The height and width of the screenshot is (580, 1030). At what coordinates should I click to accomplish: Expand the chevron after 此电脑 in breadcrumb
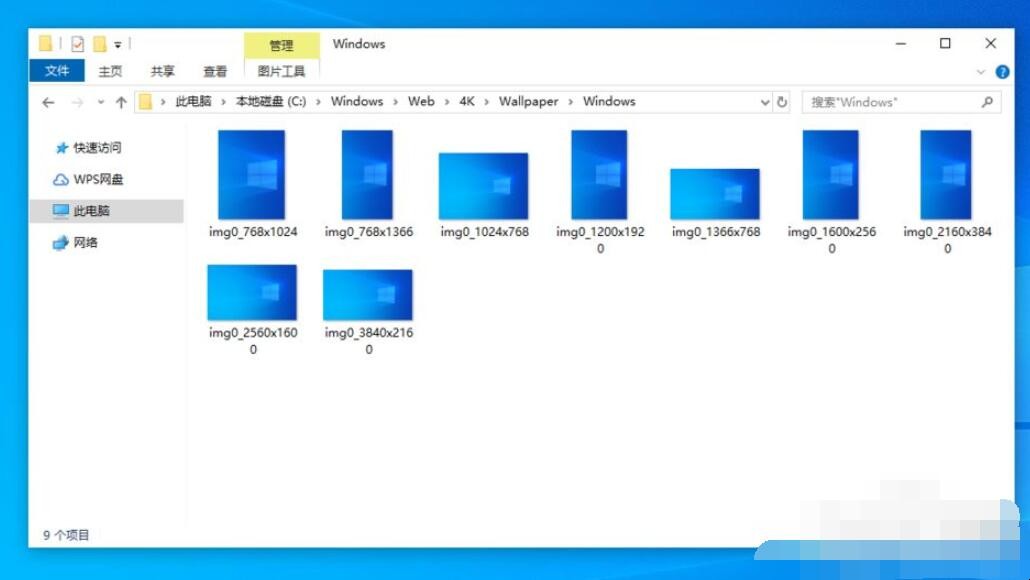click(x=223, y=102)
